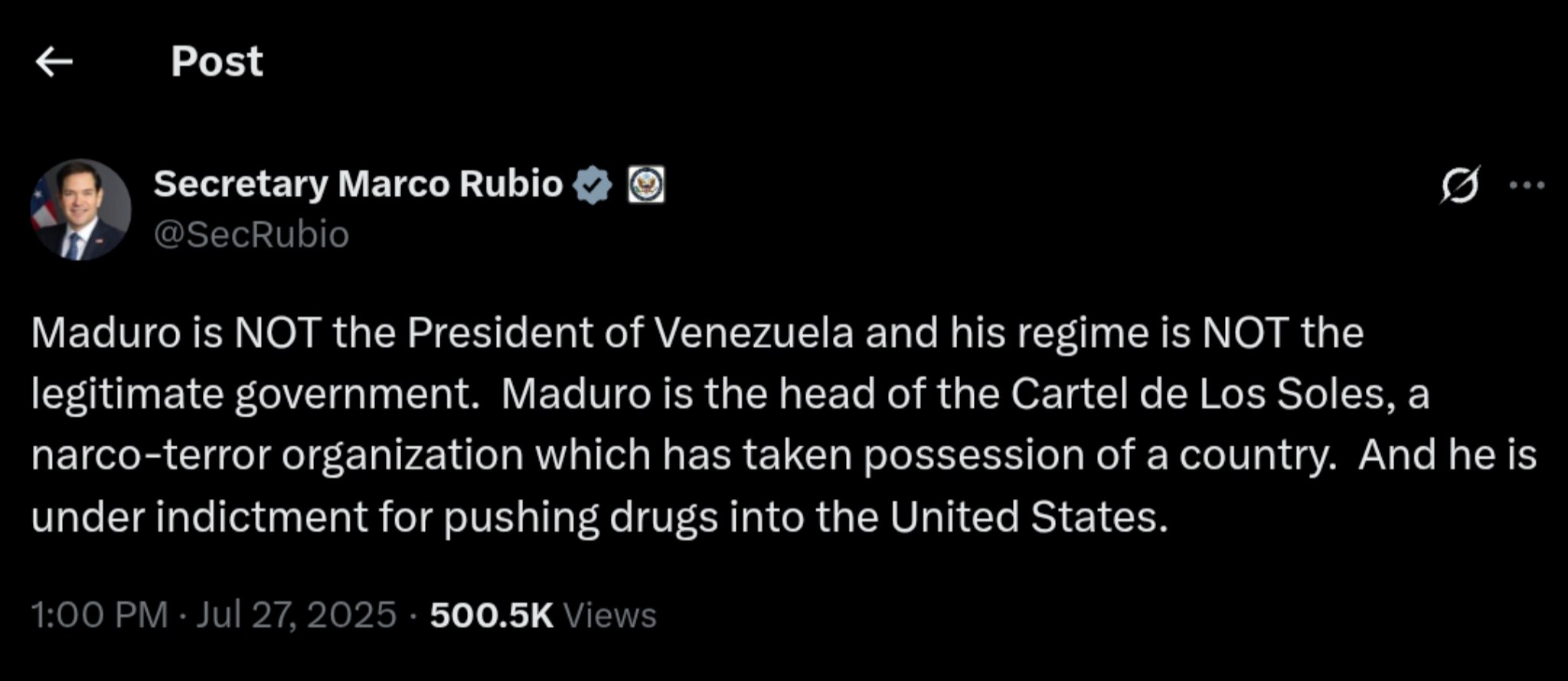Click the first "NOT" in the post
1568x681 pixels.
(x=276, y=333)
